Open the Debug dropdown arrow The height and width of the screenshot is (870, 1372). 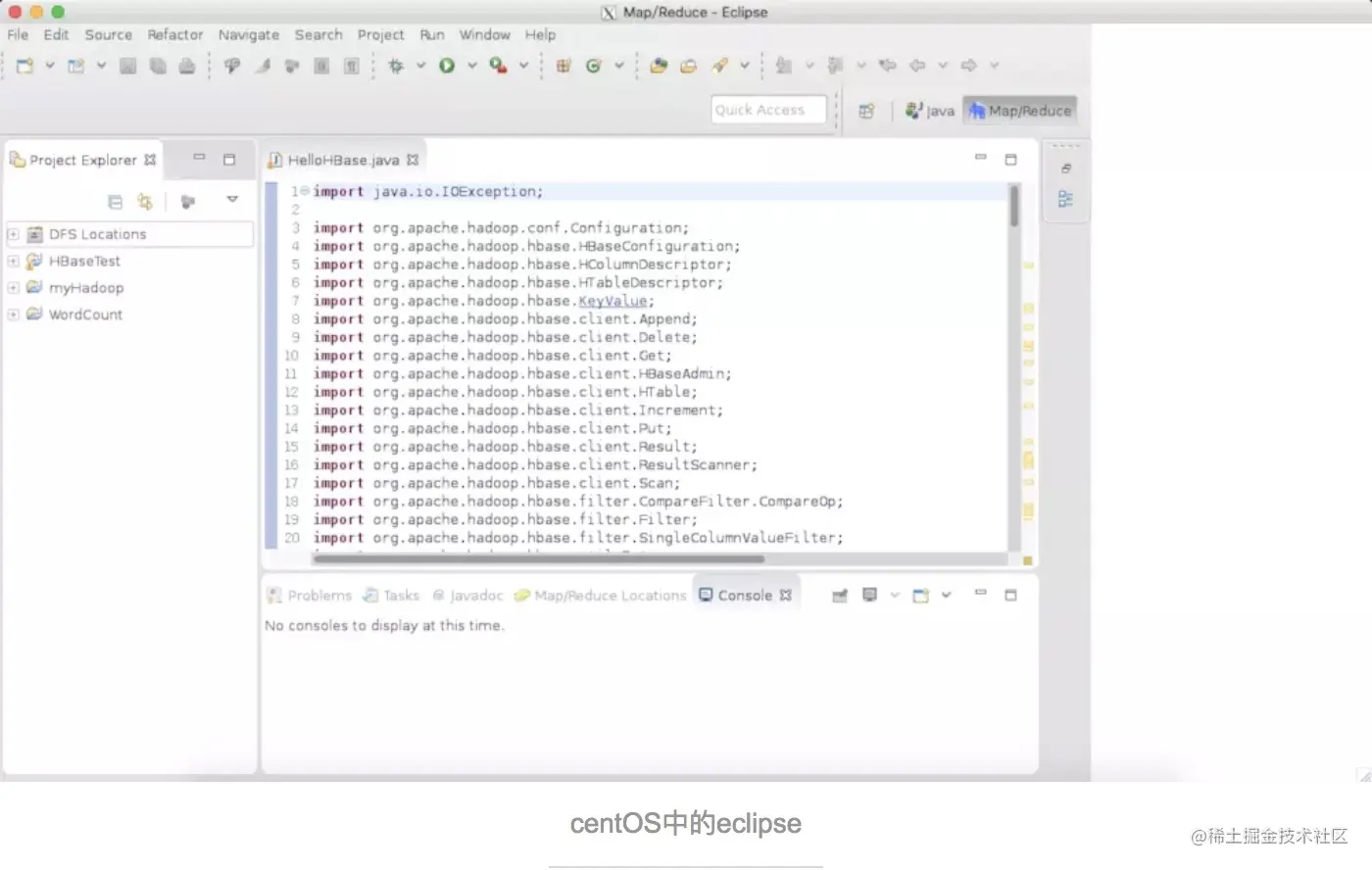(x=420, y=66)
